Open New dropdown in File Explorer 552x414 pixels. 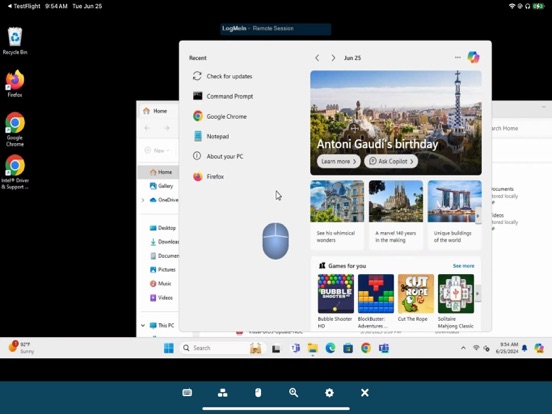click(x=157, y=150)
